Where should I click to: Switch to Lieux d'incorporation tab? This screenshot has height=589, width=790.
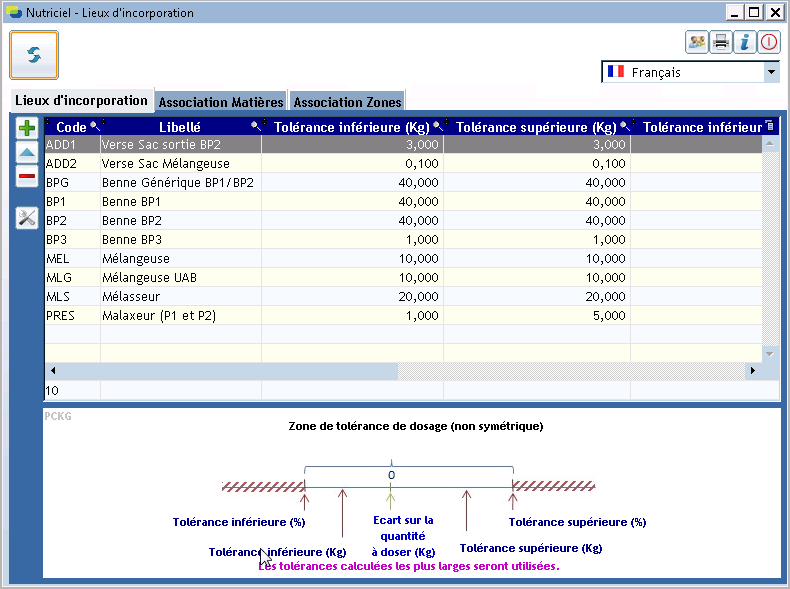pos(81,100)
